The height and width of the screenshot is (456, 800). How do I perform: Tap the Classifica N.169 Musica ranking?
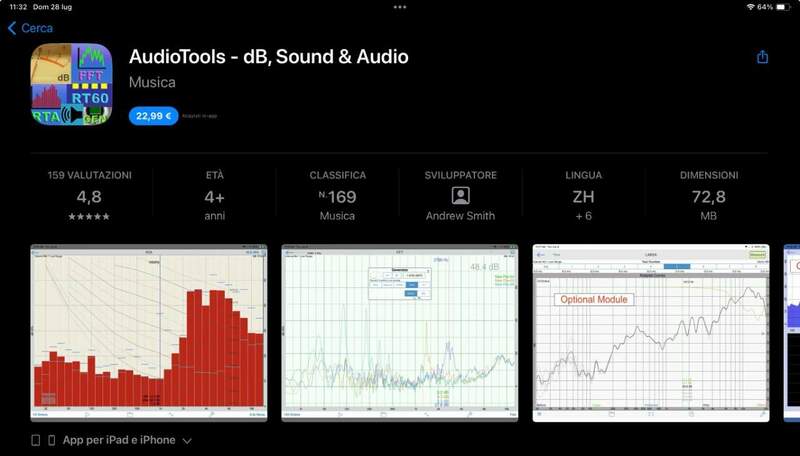click(337, 196)
